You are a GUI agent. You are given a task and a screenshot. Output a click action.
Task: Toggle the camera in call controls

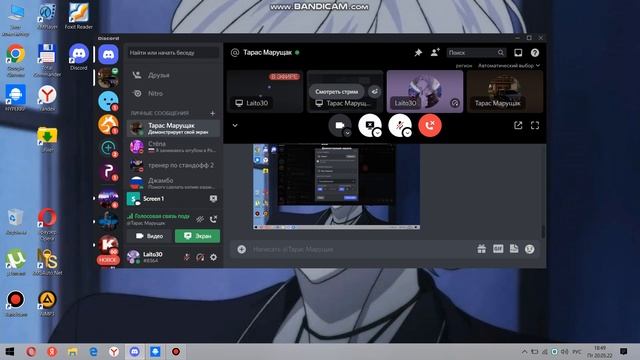(340, 125)
